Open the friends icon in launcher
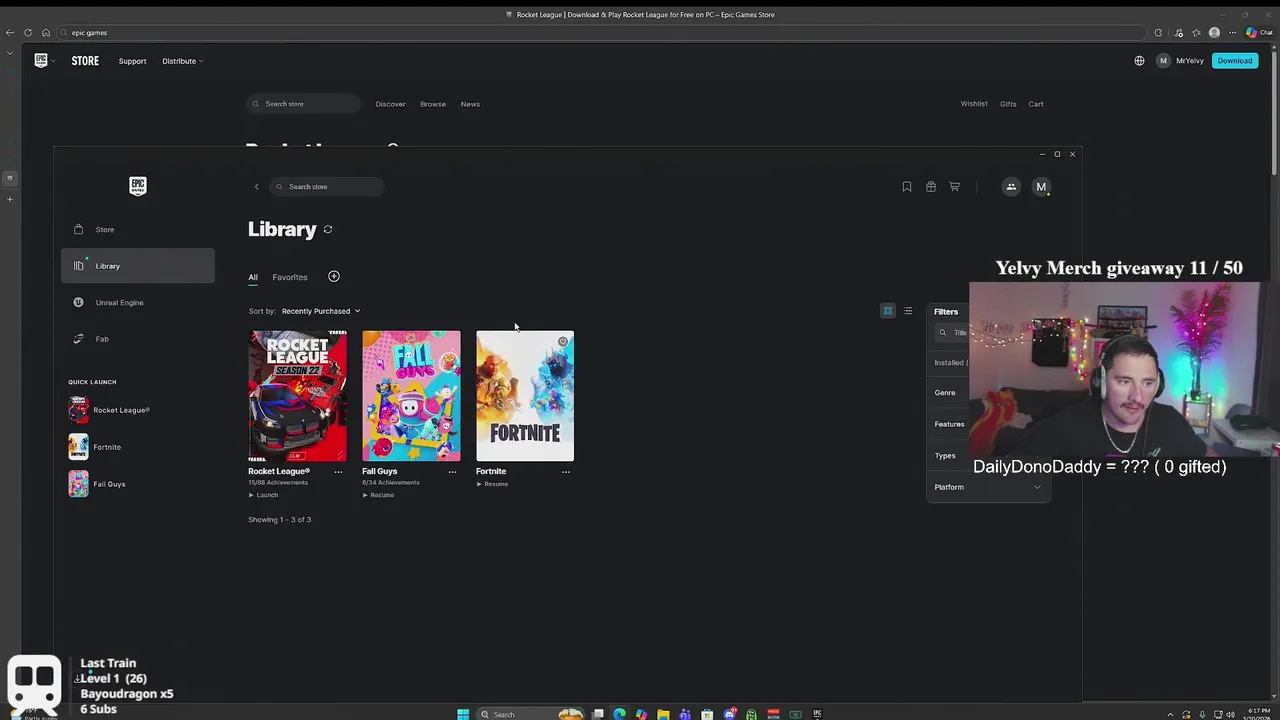 coord(1011,187)
